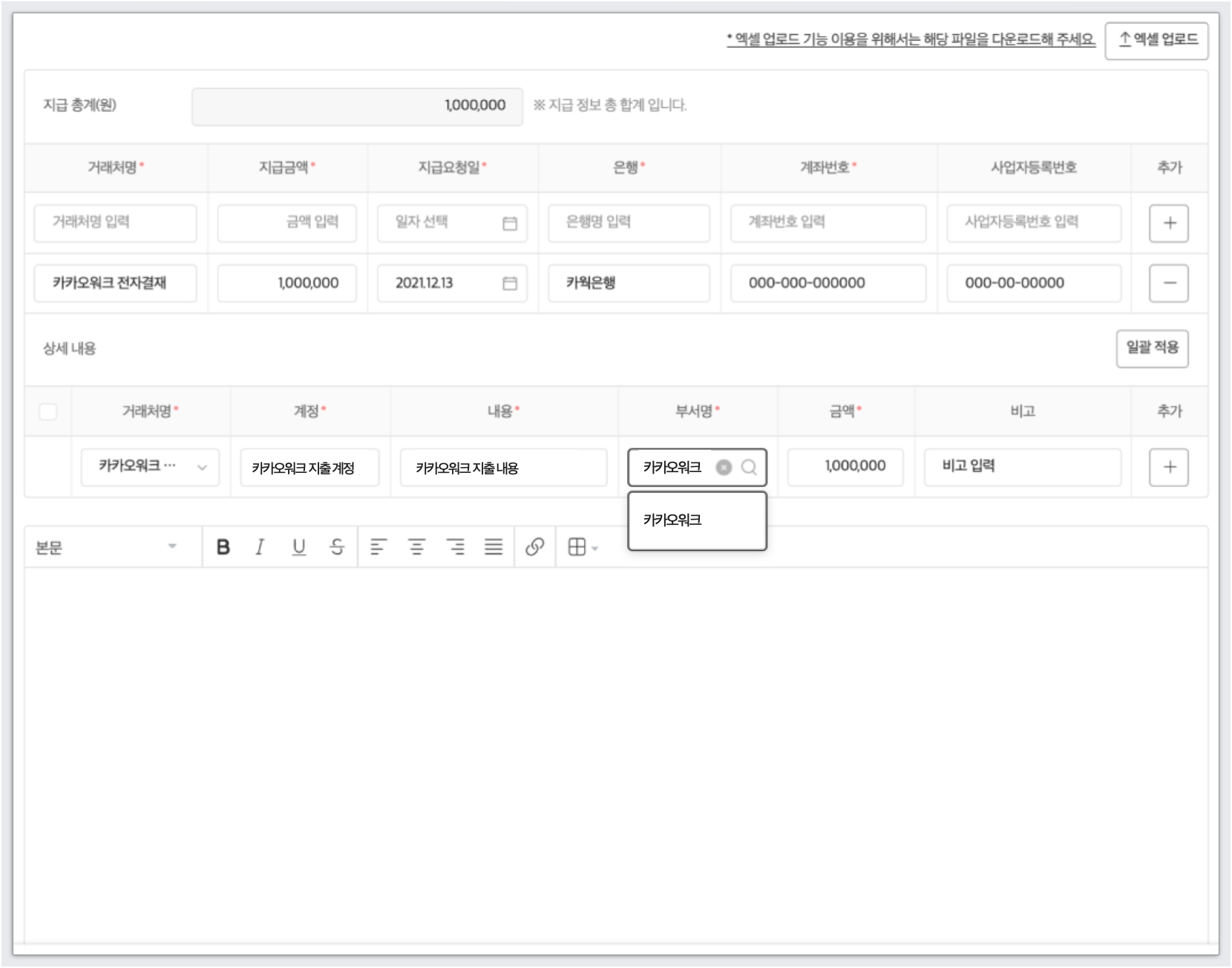This screenshot has width=1232, height=968.
Task: Remove the 카카오워크 전자결재 payment row
Action: (x=1169, y=283)
